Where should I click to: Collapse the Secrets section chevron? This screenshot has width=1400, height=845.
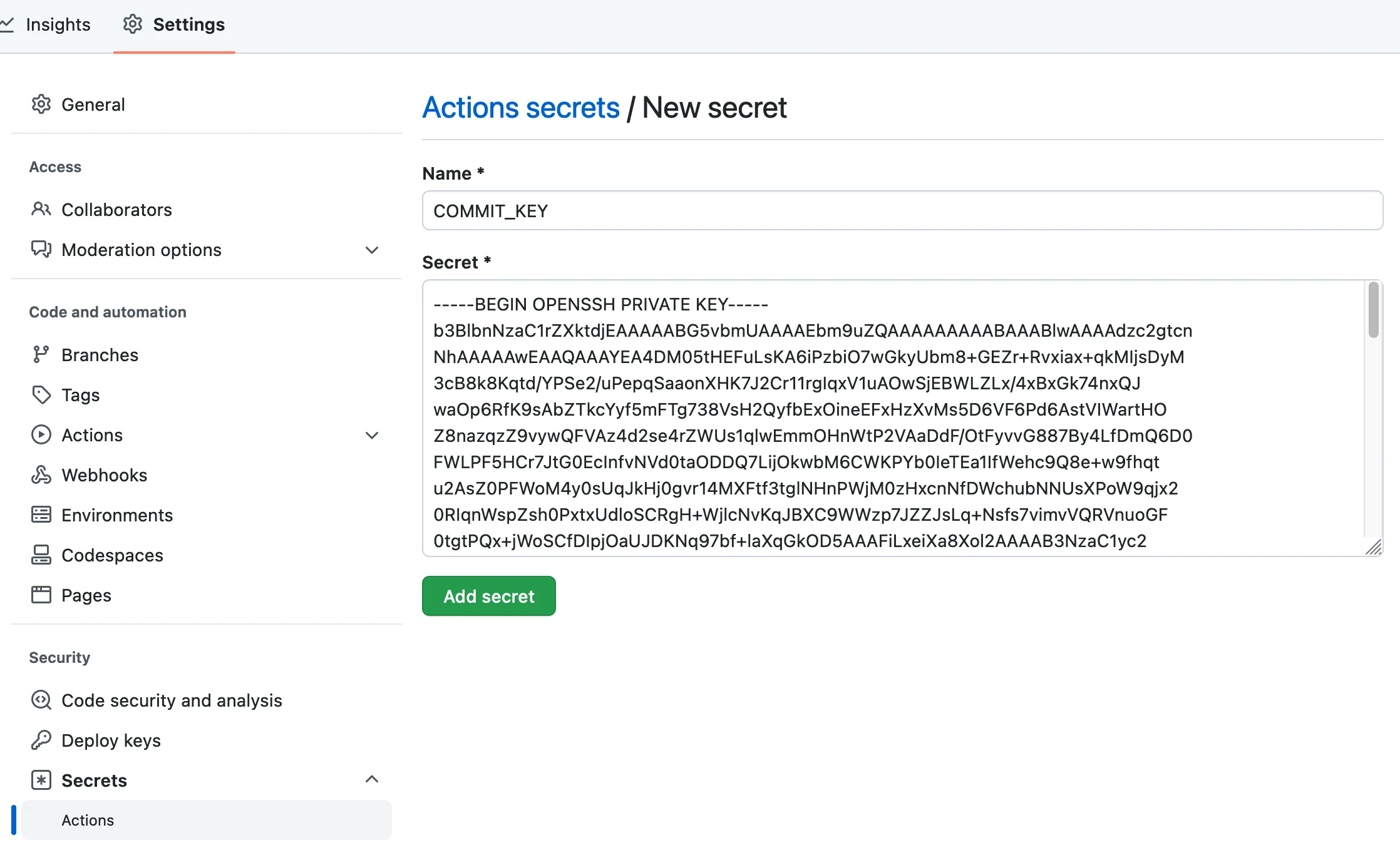pos(372,779)
